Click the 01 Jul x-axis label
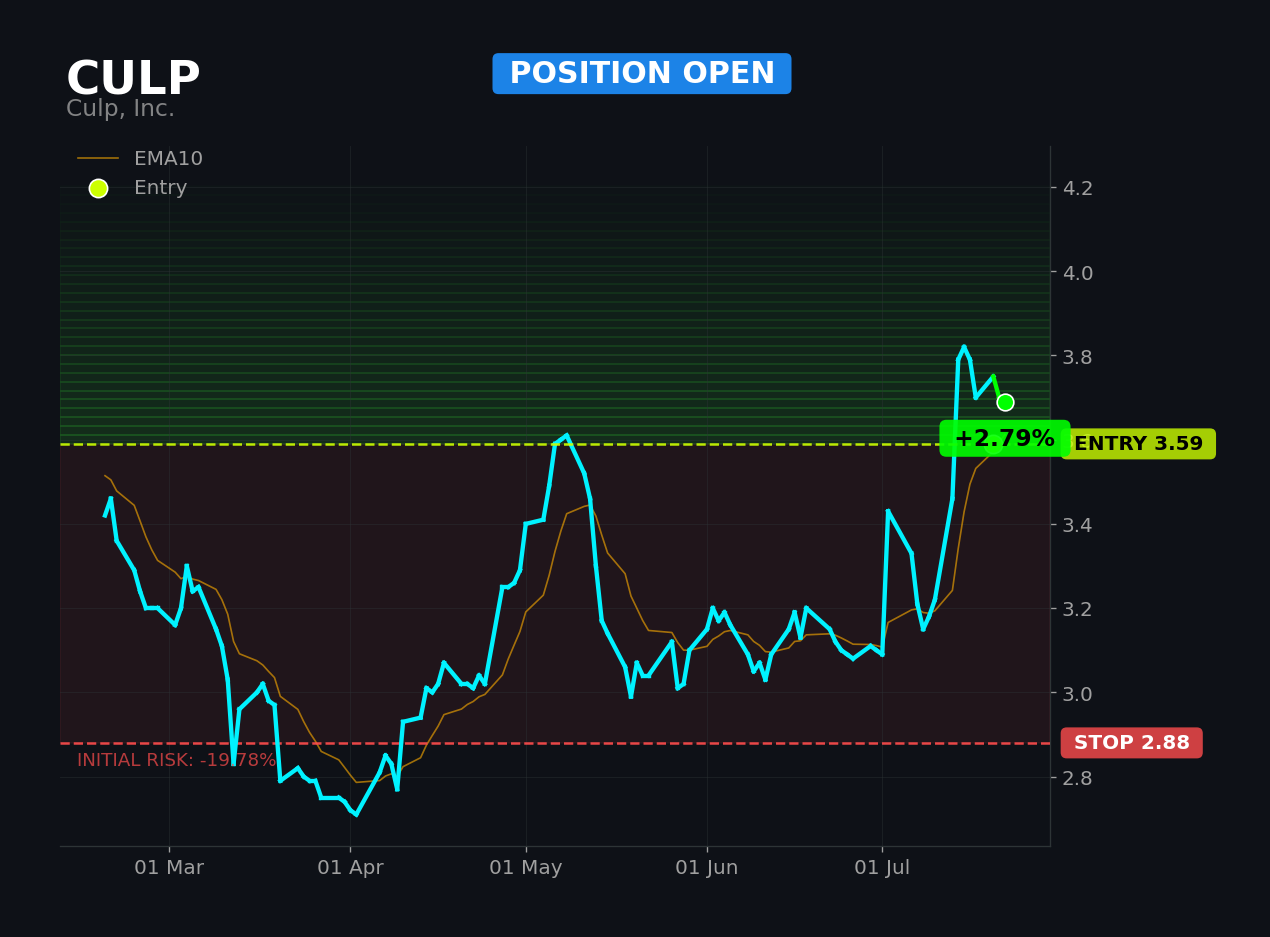Viewport: 1270px width, 937px height. pyautogui.click(x=882, y=868)
